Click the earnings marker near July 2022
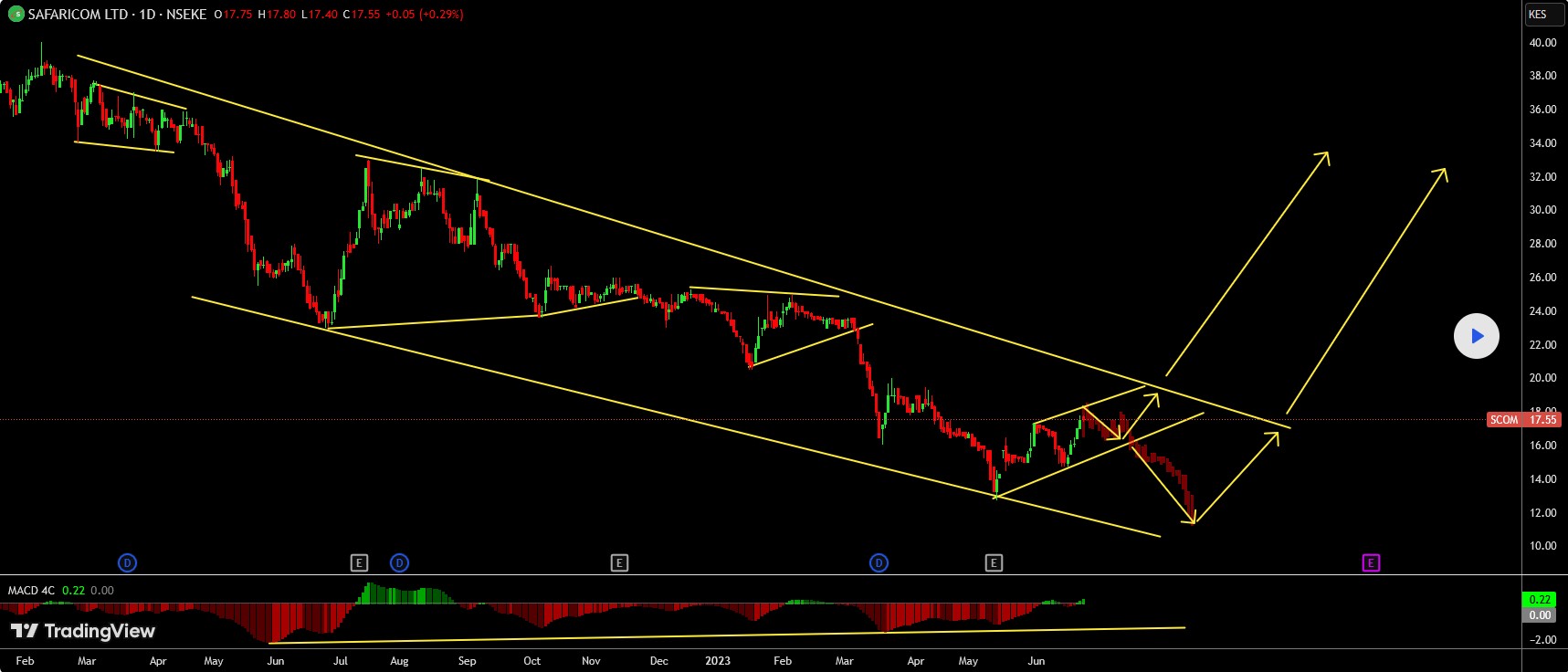The height and width of the screenshot is (672, 1568). coord(359,562)
